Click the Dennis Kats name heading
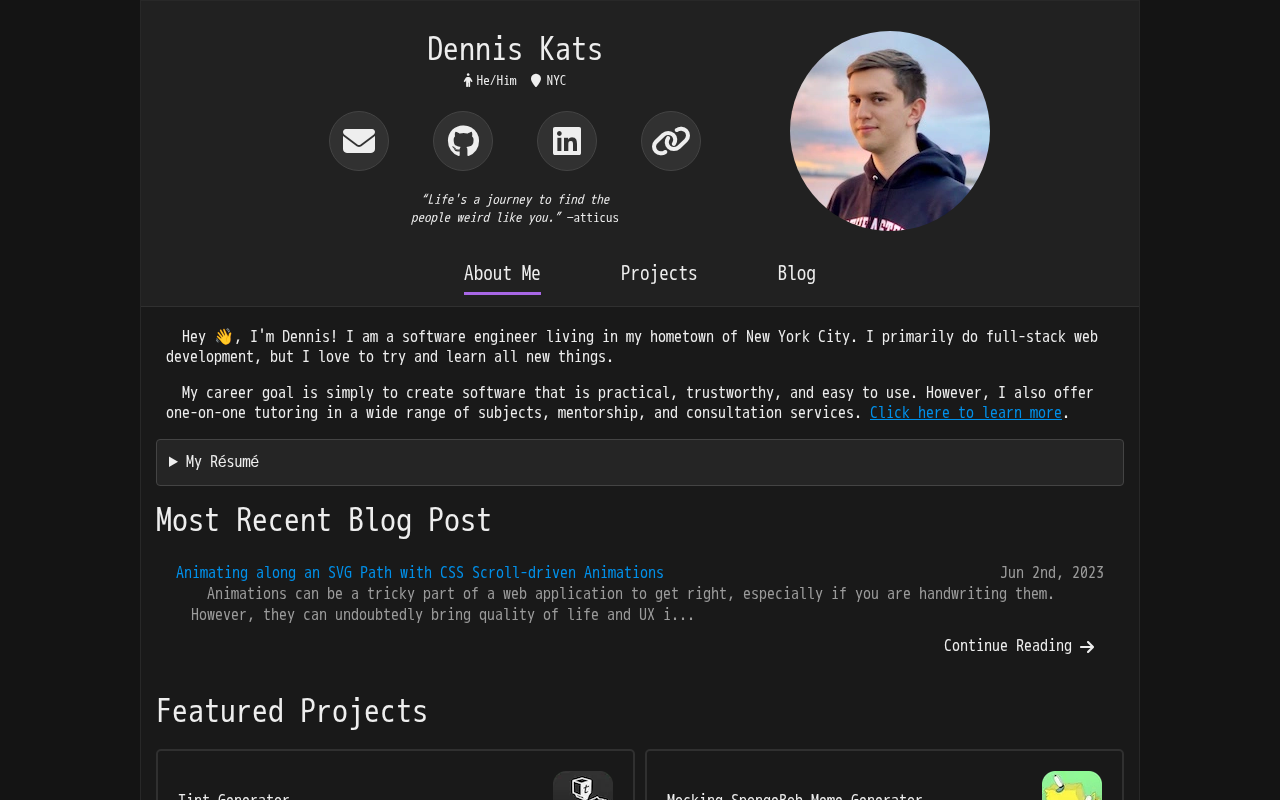 pyautogui.click(x=515, y=49)
